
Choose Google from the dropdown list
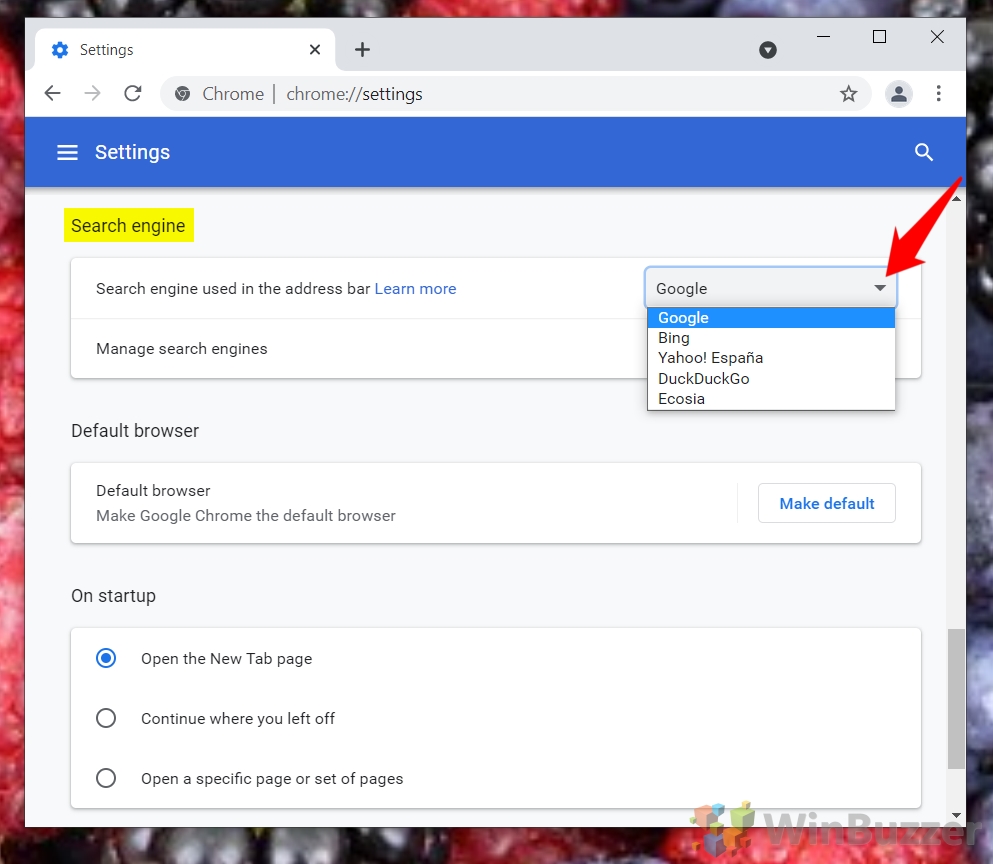tap(771, 318)
